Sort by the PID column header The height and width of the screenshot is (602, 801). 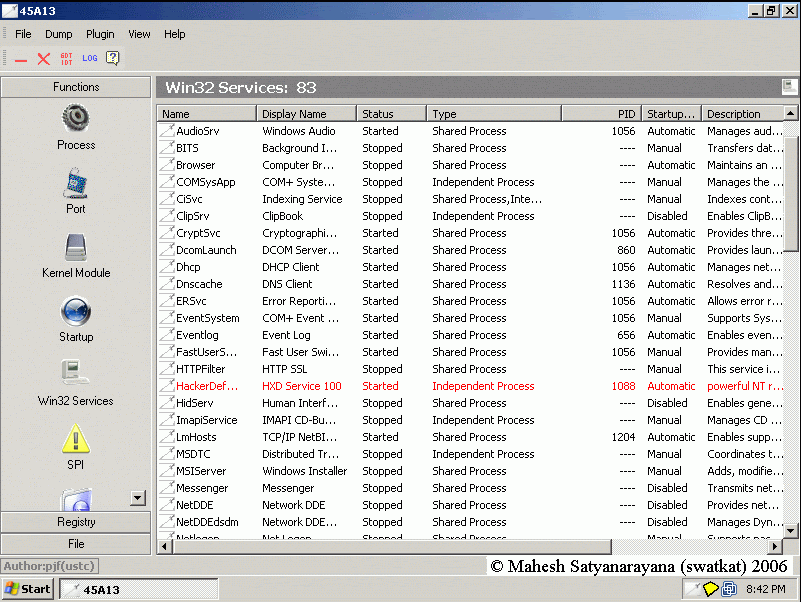coord(601,113)
